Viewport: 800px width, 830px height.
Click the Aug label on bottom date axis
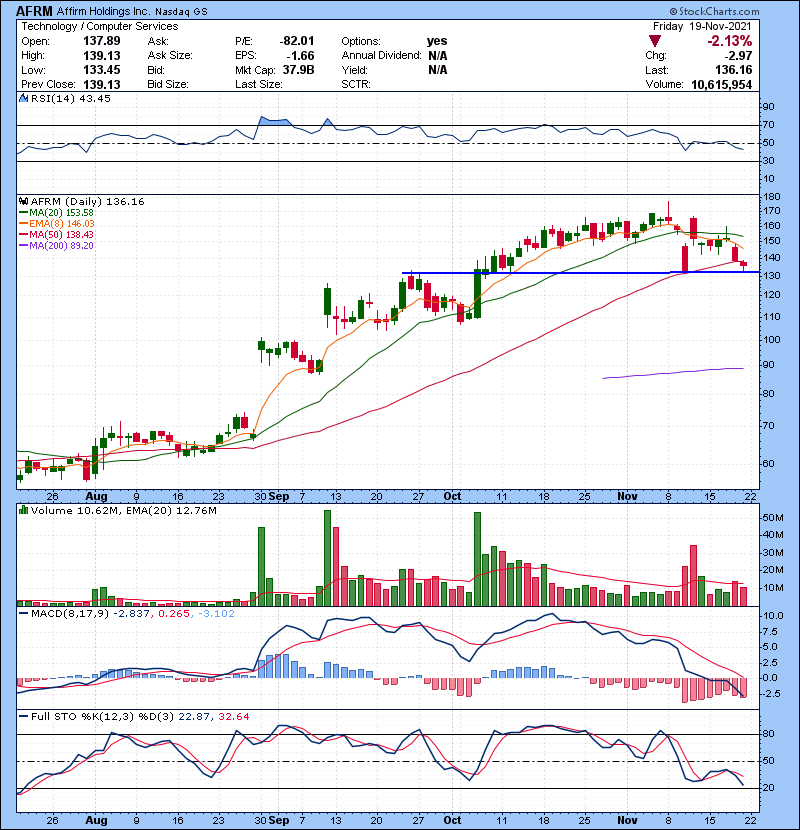click(96, 820)
